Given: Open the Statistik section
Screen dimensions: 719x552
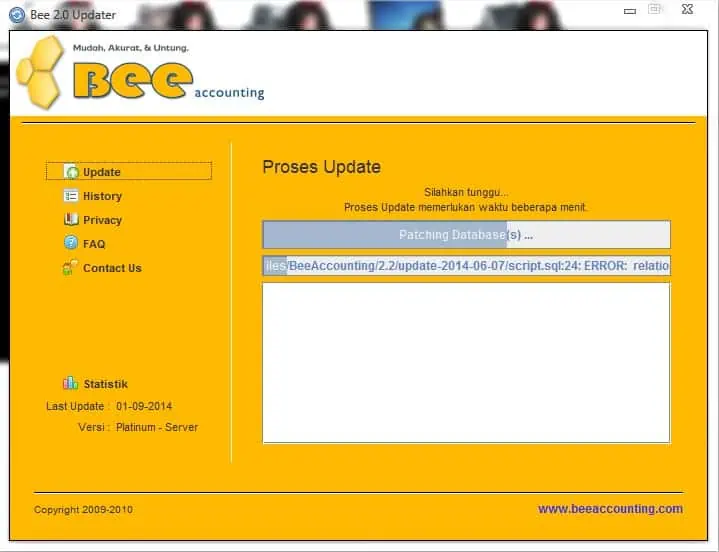Looking at the screenshot, I should click(x=105, y=384).
